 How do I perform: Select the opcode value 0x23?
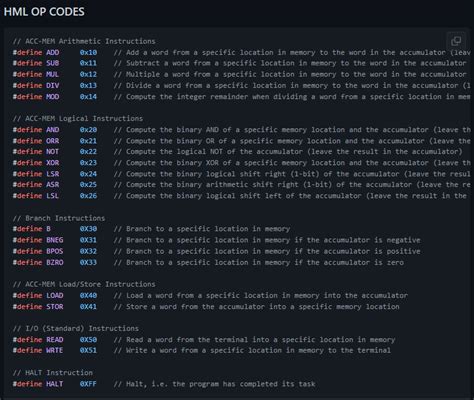[x=88, y=163]
